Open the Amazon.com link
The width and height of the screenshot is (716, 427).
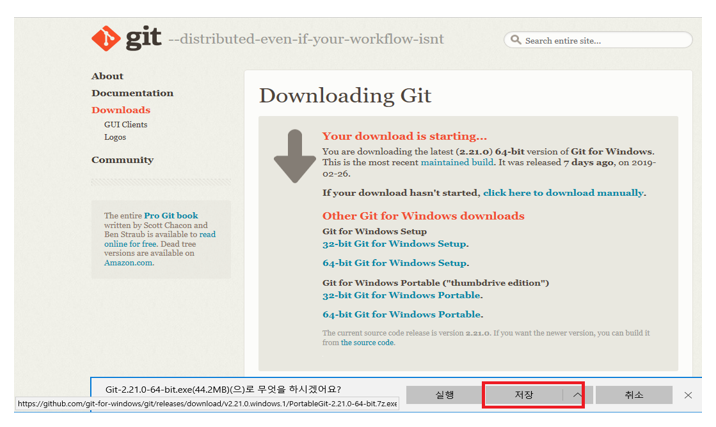pyautogui.click(x=128, y=263)
